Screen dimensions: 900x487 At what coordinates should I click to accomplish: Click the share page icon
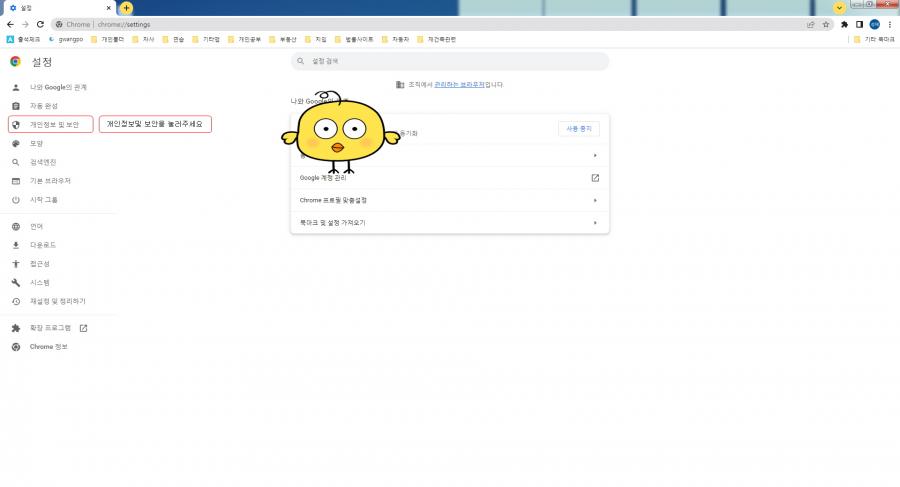(x=810, y=24)
